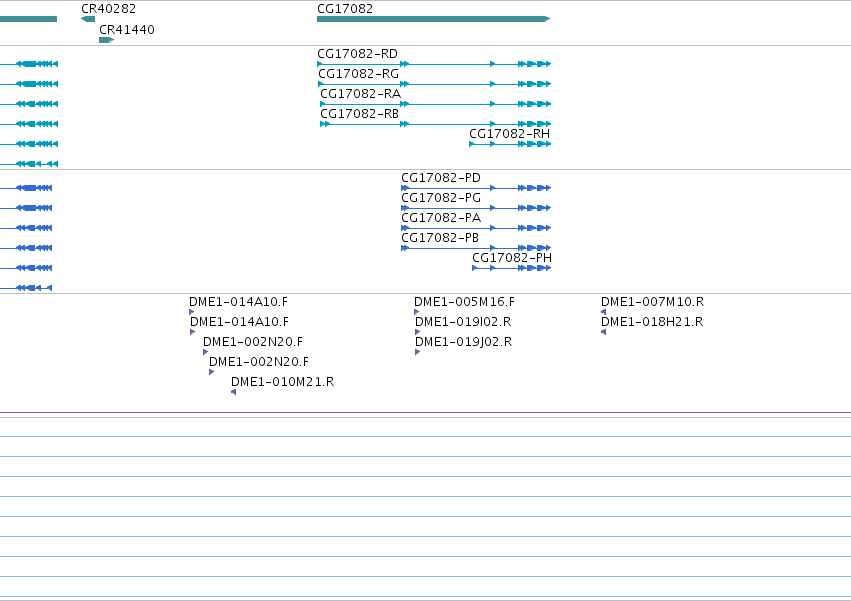Click the CG17082-PB protein label

[440, 238]
